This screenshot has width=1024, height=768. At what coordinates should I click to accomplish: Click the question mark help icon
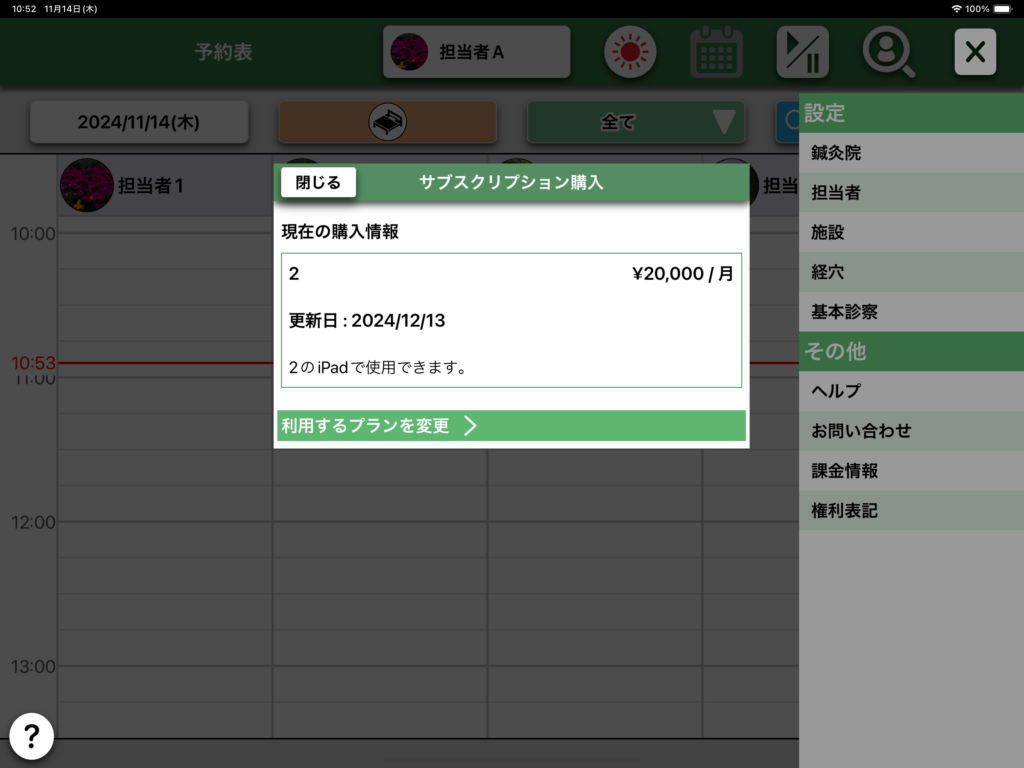pyautogui.click(x=32, y=737)
